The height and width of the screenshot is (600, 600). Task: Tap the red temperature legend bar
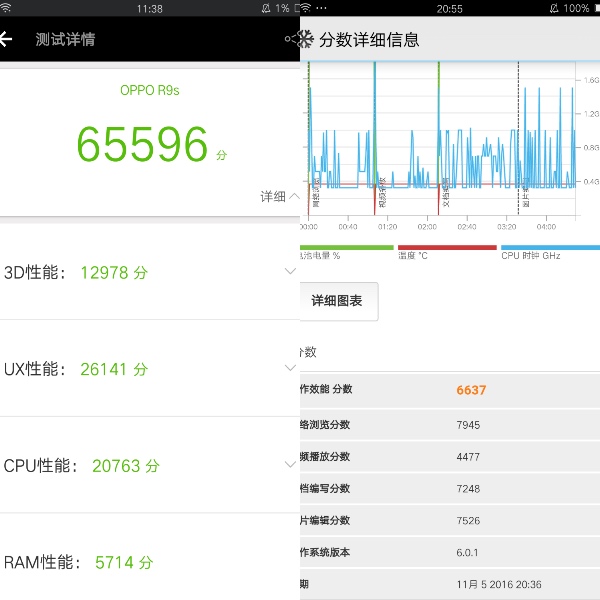coord(447,248)
